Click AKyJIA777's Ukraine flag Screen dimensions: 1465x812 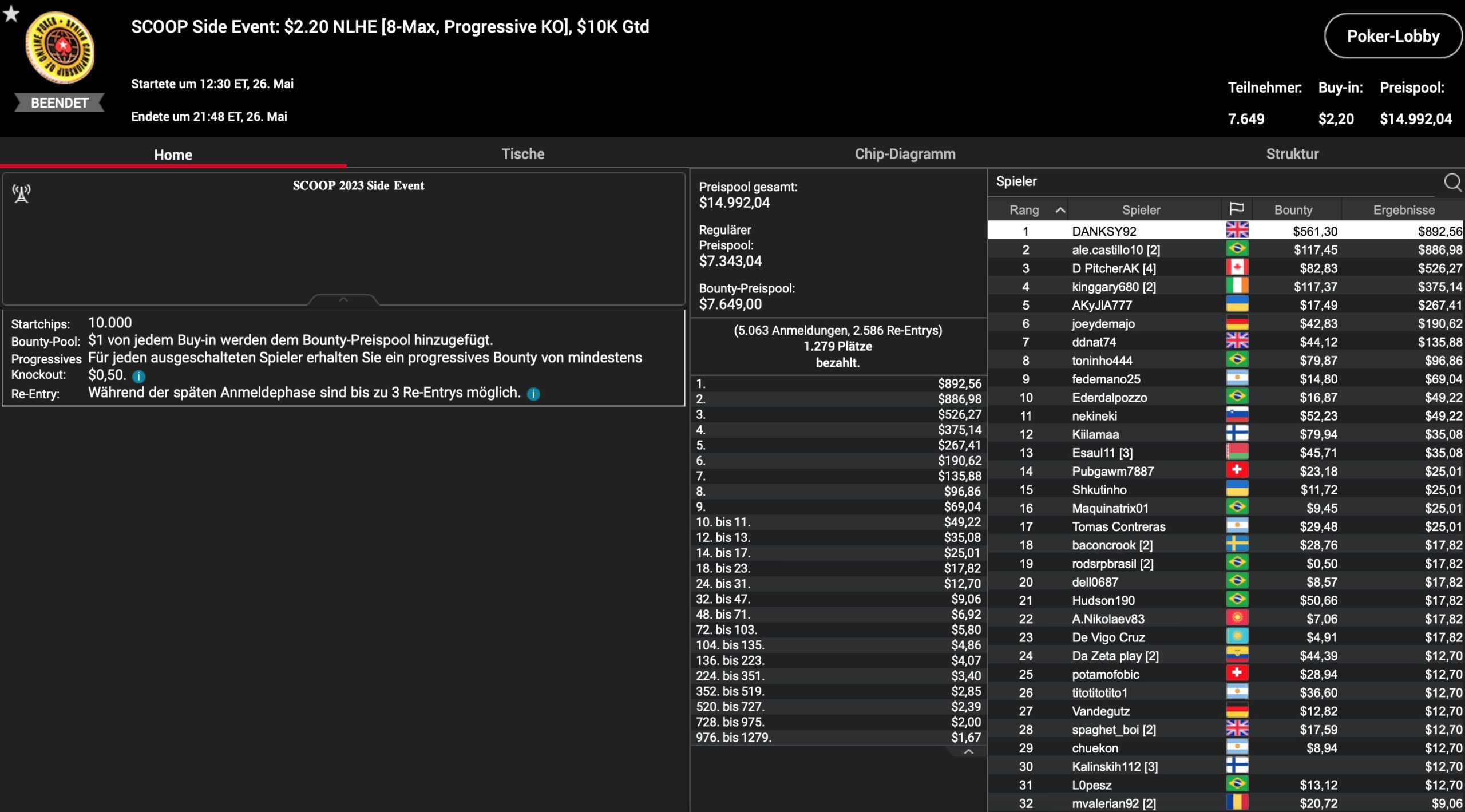tap(1237, 304)
